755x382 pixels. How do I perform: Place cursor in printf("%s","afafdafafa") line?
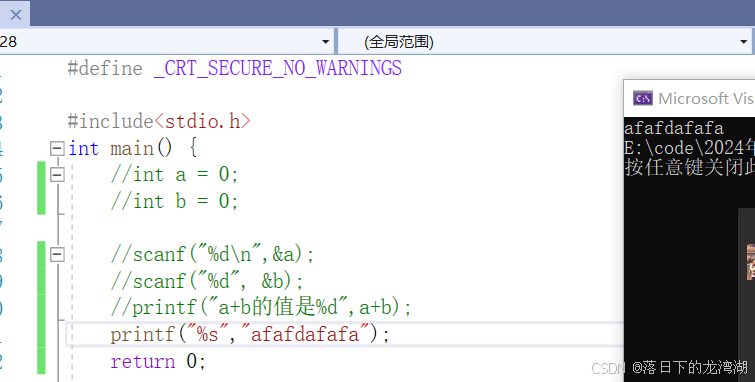coord(249,334)
